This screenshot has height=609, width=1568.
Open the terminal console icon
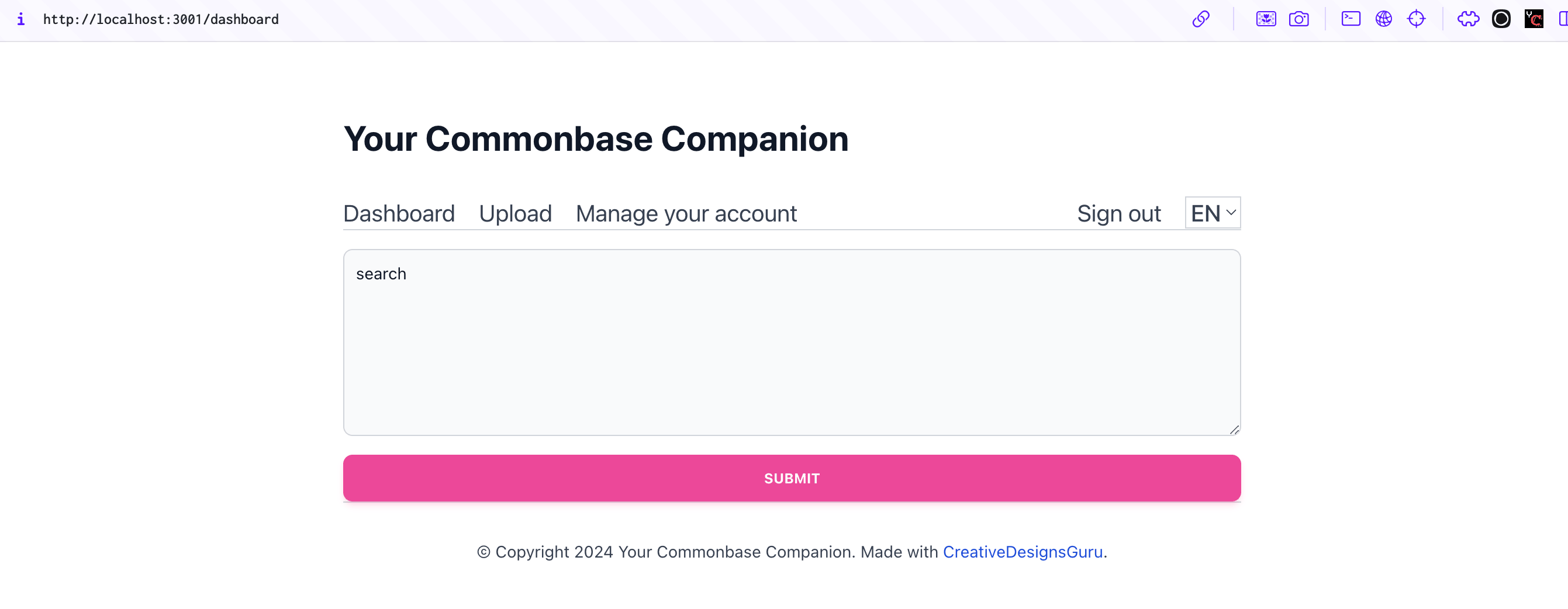pyautogui.click(x=1350, y=19)
